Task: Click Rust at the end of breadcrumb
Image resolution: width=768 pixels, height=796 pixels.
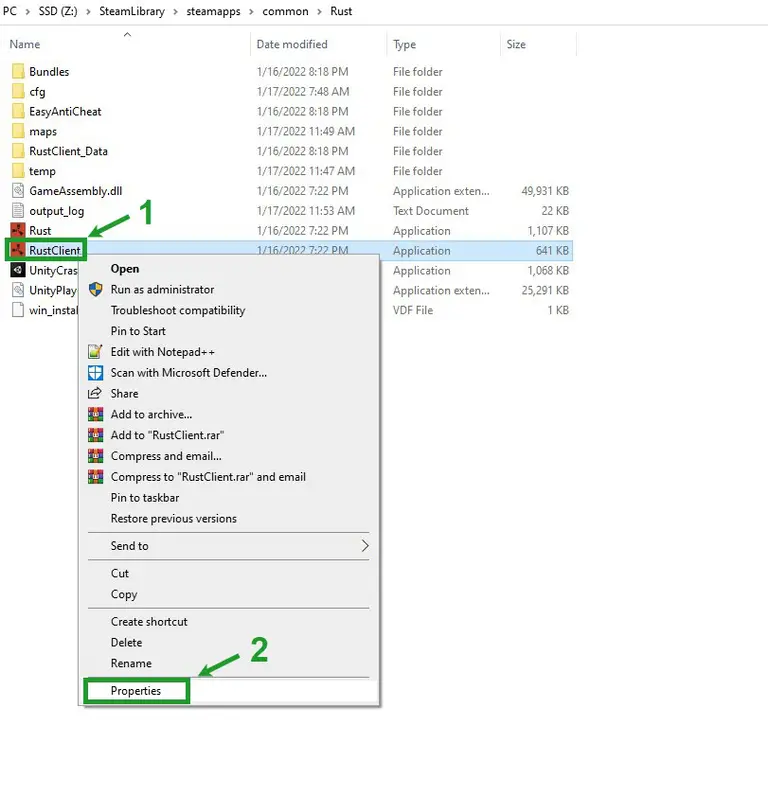Action: [341, 11]
